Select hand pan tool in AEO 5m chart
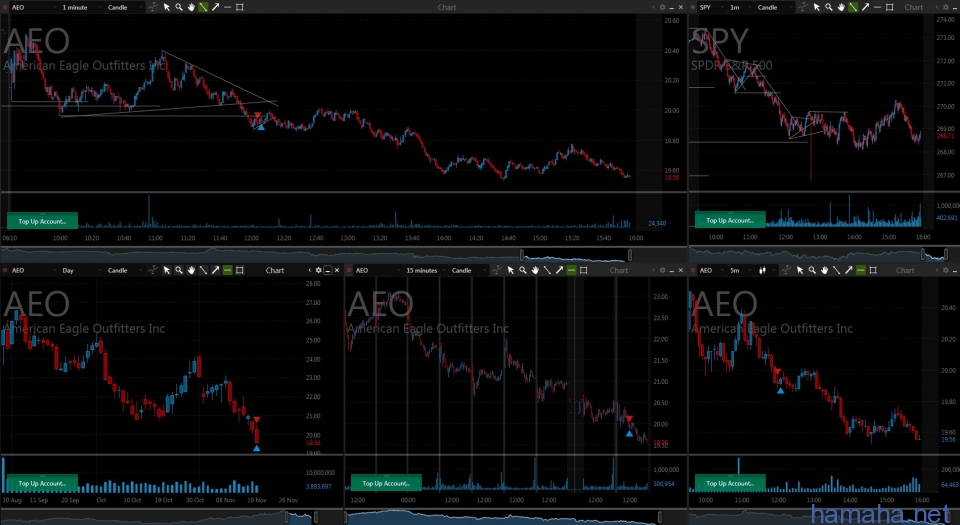Image resolution: width=960 pixels, height=525 pixels. click(825, 270)
